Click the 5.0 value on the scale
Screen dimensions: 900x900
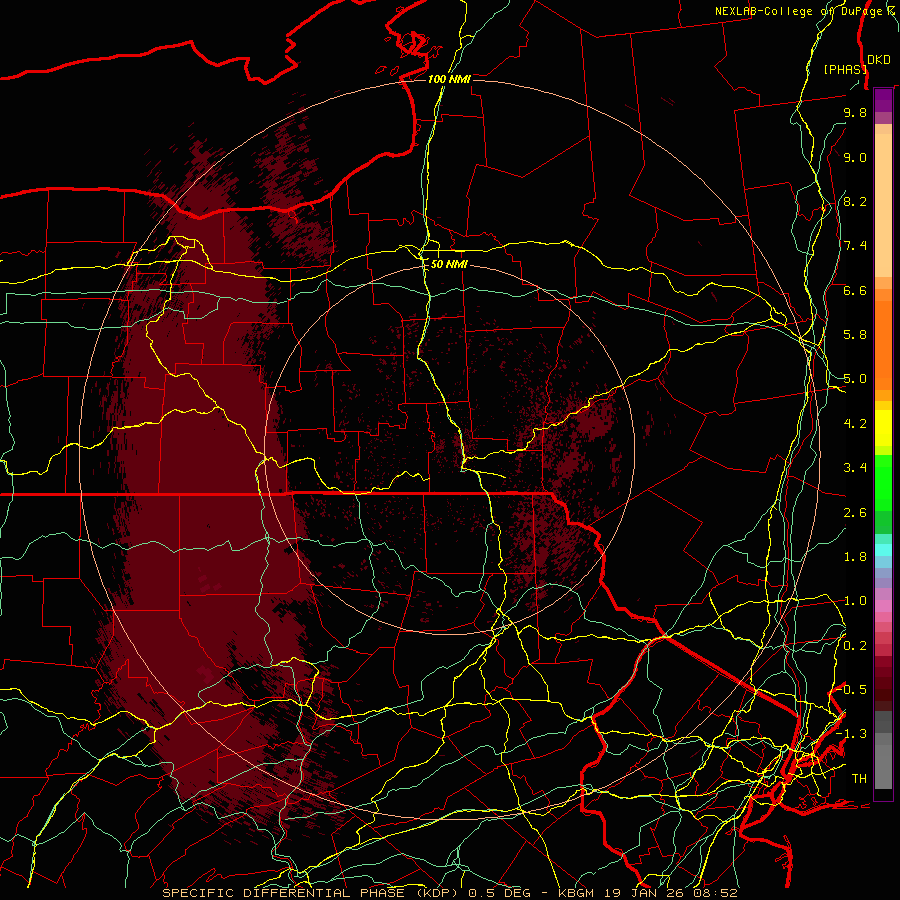(x=855, y=379)
